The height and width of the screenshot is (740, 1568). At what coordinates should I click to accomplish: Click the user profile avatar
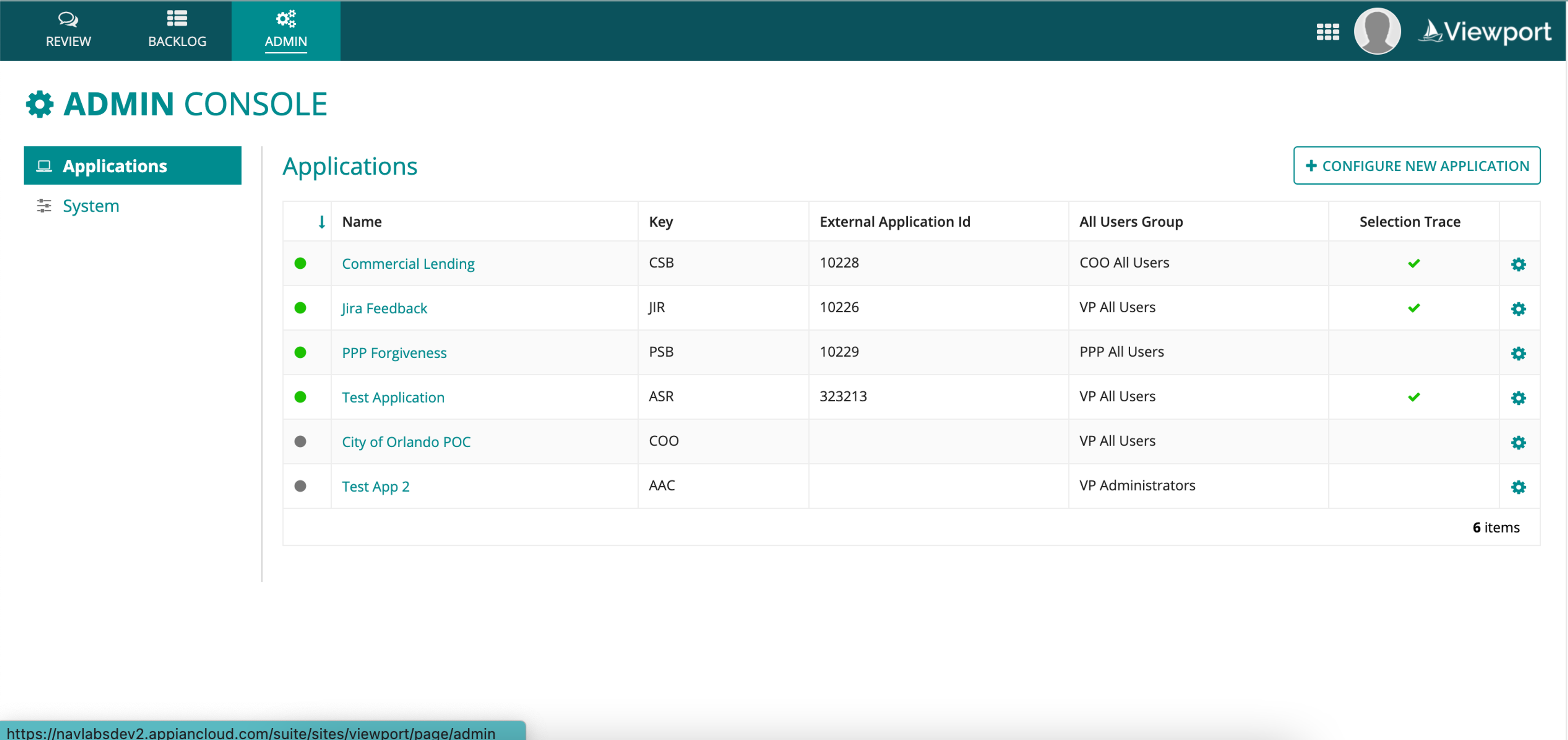click(1377, 31)
